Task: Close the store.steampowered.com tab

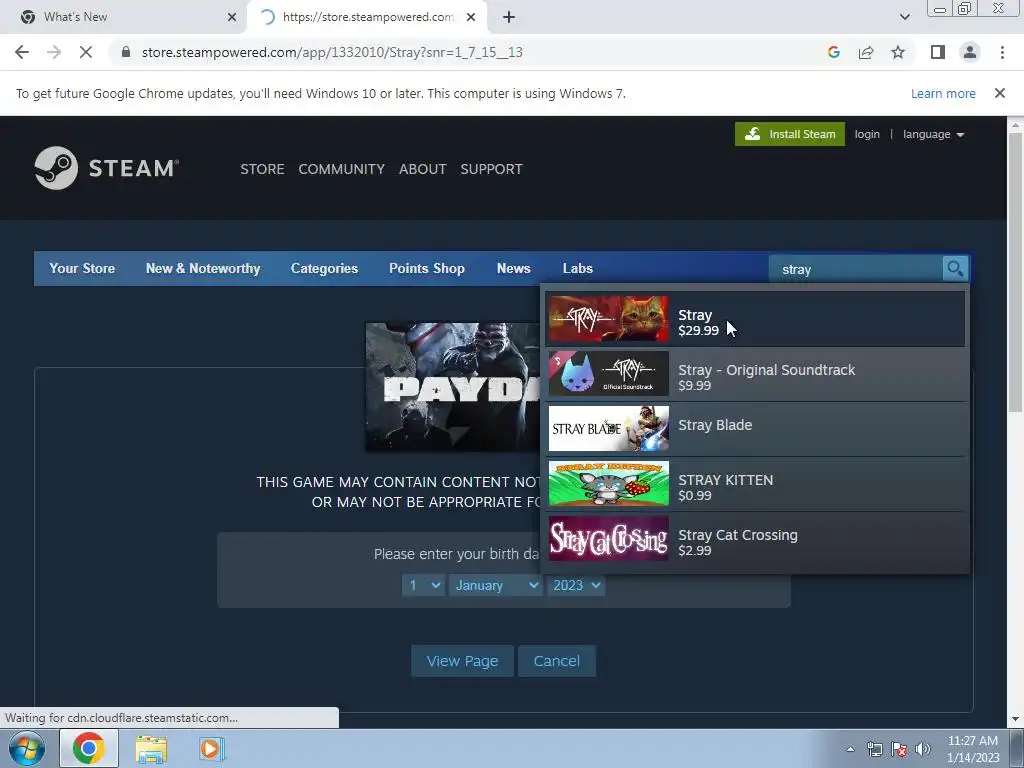Action: tap(471, 17)
